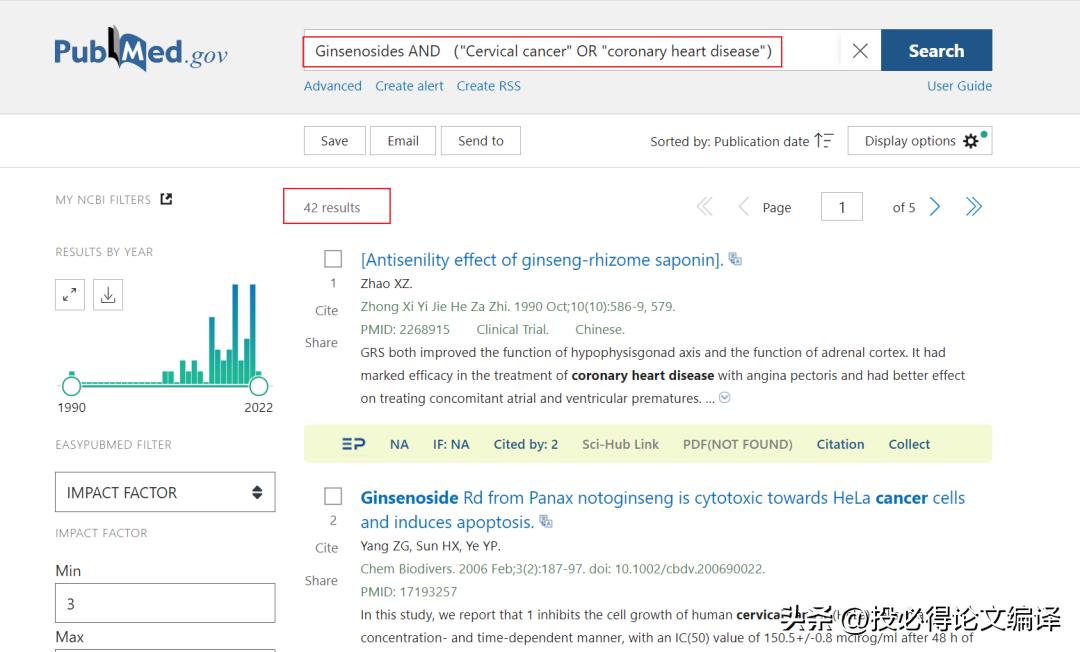Click the Min impact factor field
The height and width of the screenshot is (652, 1080).
pos(165,603)
